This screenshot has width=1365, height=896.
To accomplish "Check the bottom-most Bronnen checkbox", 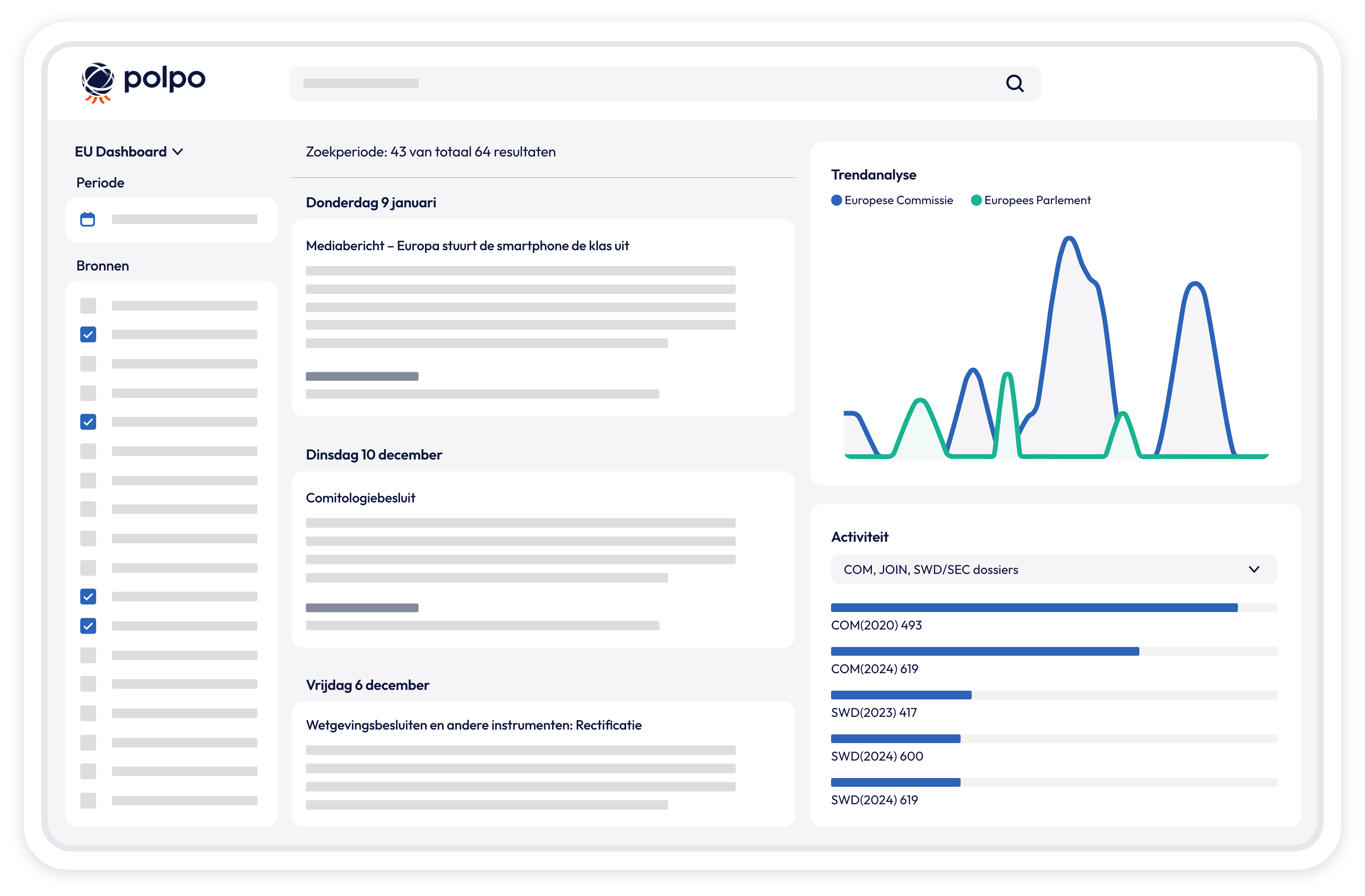I will (88, 800).
